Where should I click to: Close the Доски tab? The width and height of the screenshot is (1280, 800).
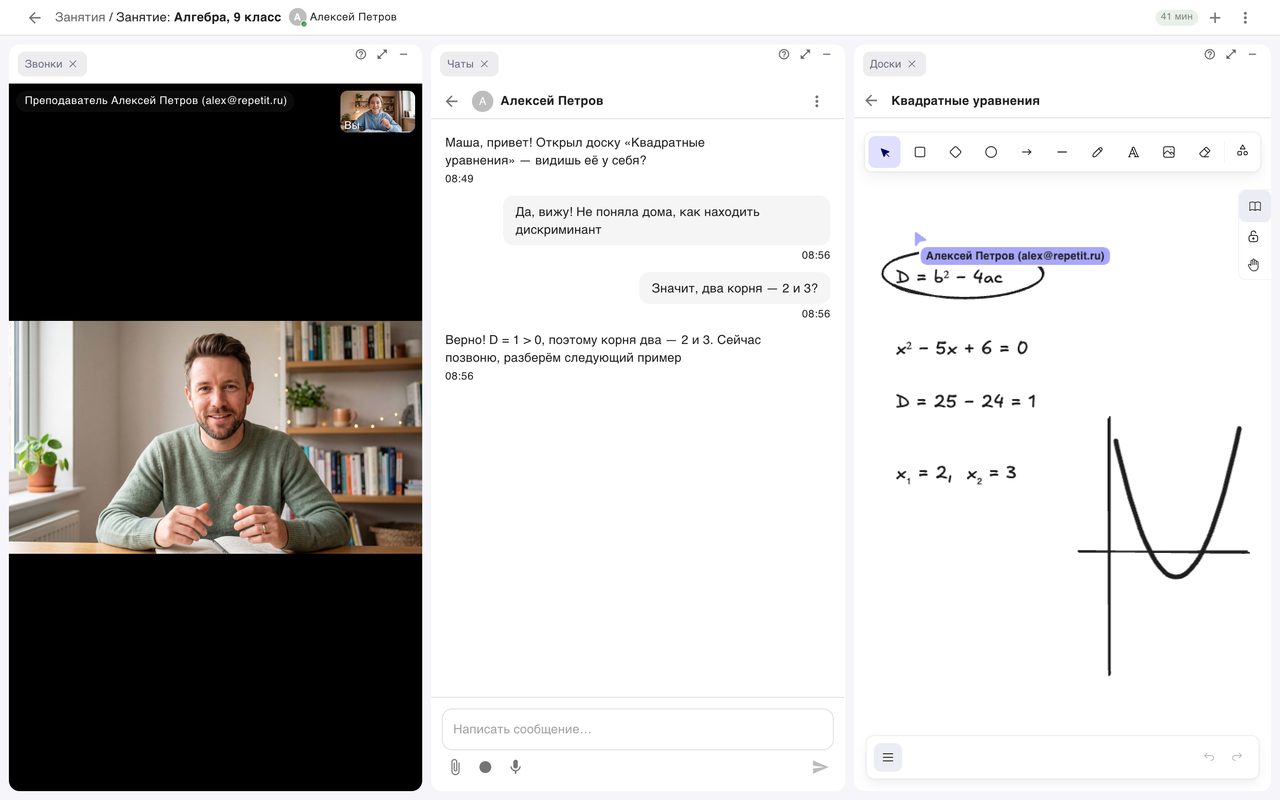[912, 64]
